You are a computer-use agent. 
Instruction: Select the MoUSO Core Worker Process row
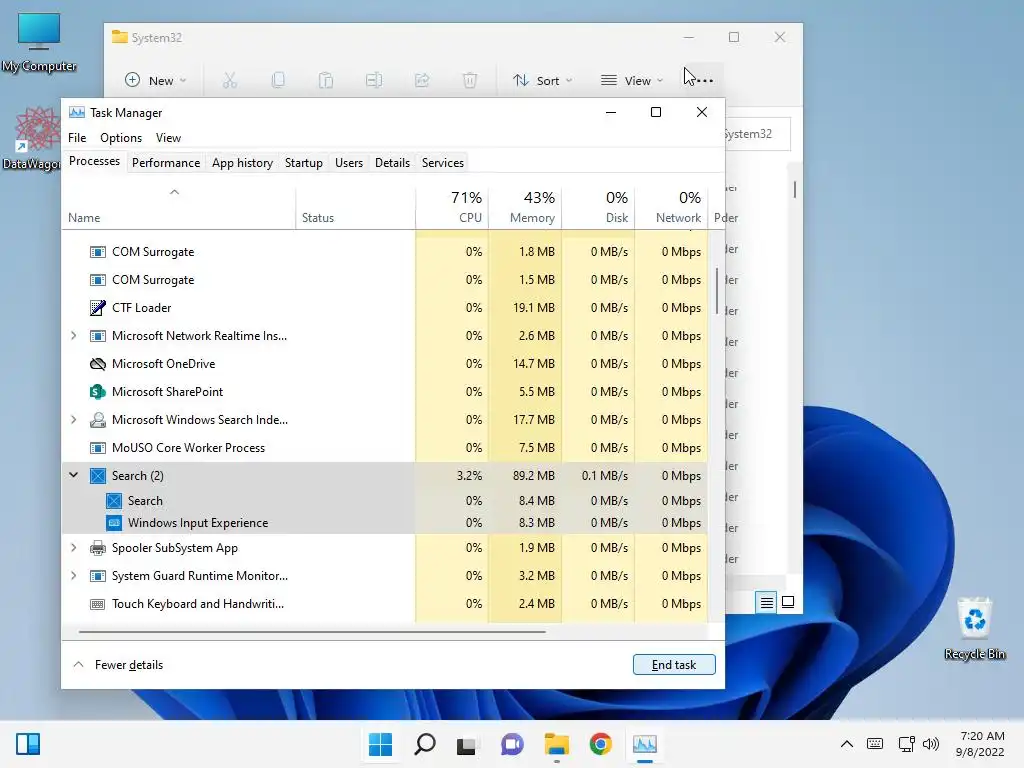pyautogui.click(x=385, y=448)
